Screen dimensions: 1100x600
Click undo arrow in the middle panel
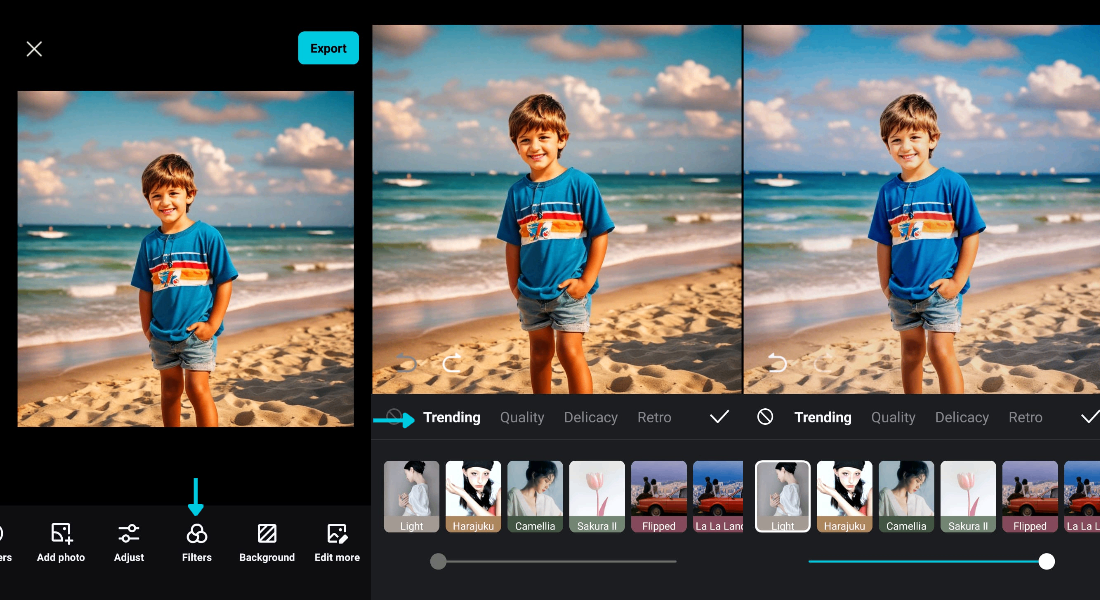[x=406, y=363]
